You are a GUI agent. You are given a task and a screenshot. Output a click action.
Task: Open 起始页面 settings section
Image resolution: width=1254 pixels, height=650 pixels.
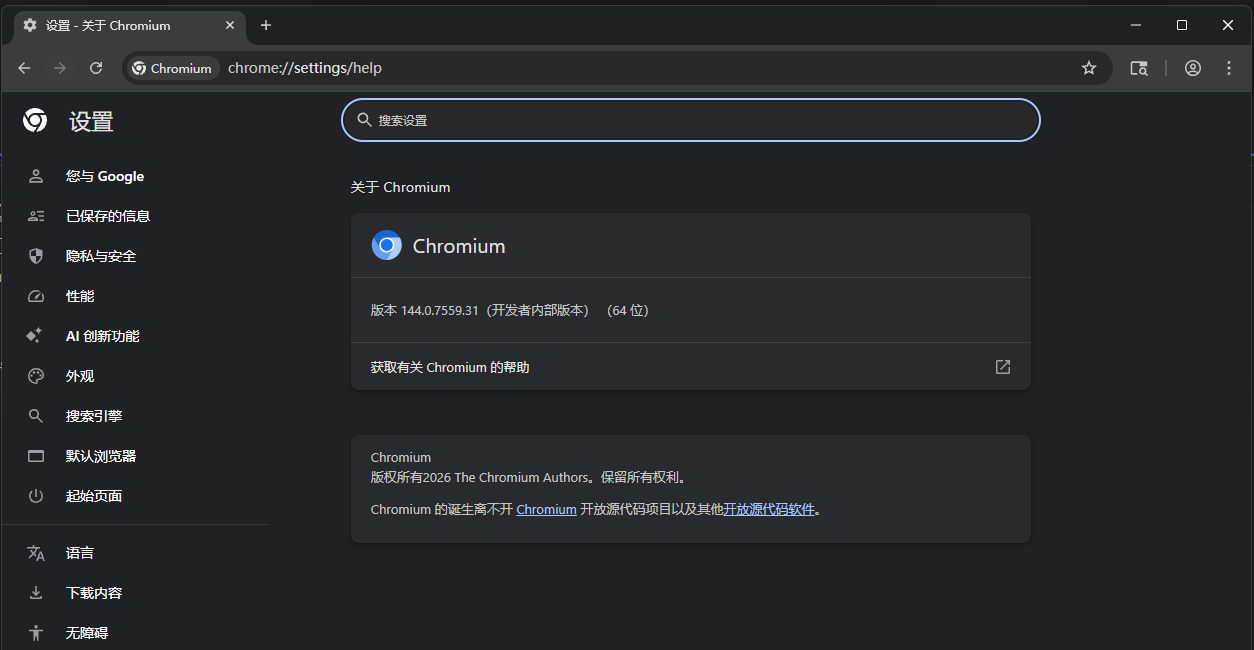coord(134,496)
